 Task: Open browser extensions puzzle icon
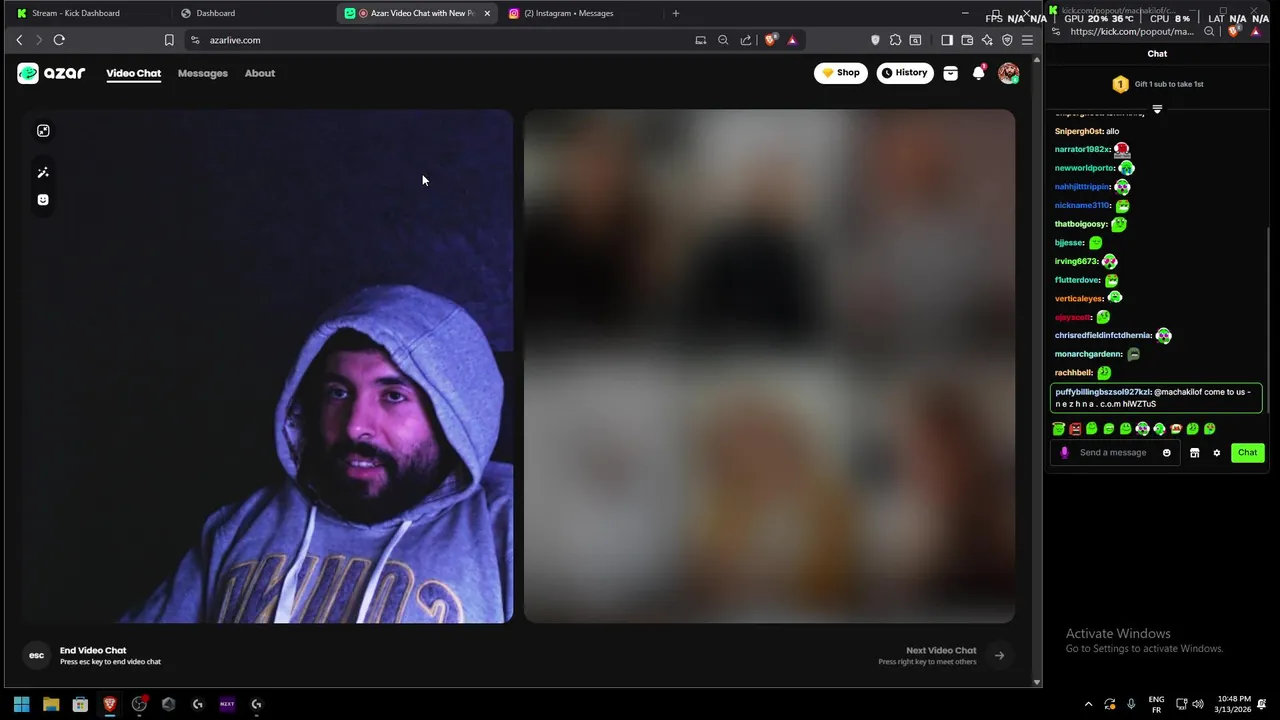click(895, 40)
